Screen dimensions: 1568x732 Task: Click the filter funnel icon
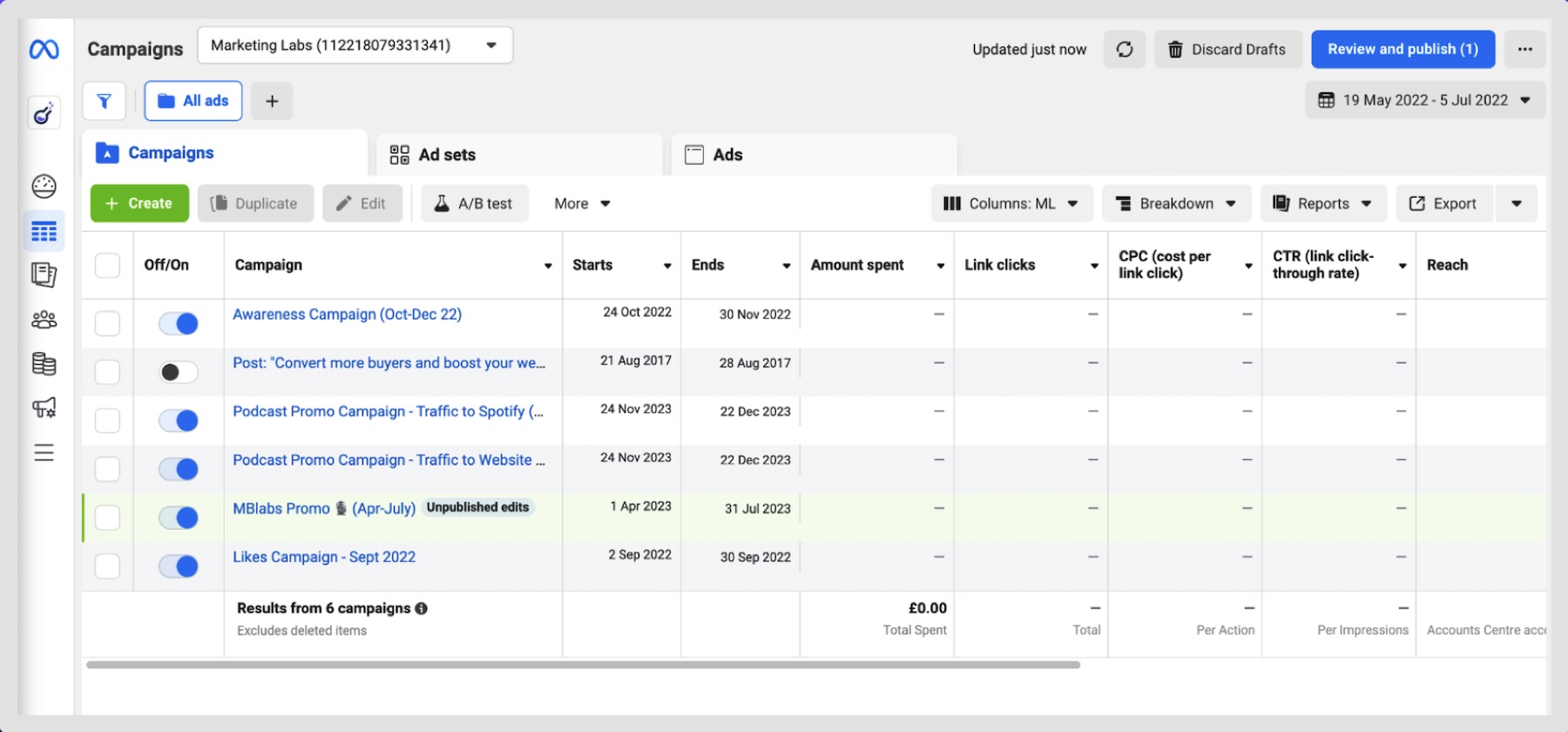[x=104, y=101]
